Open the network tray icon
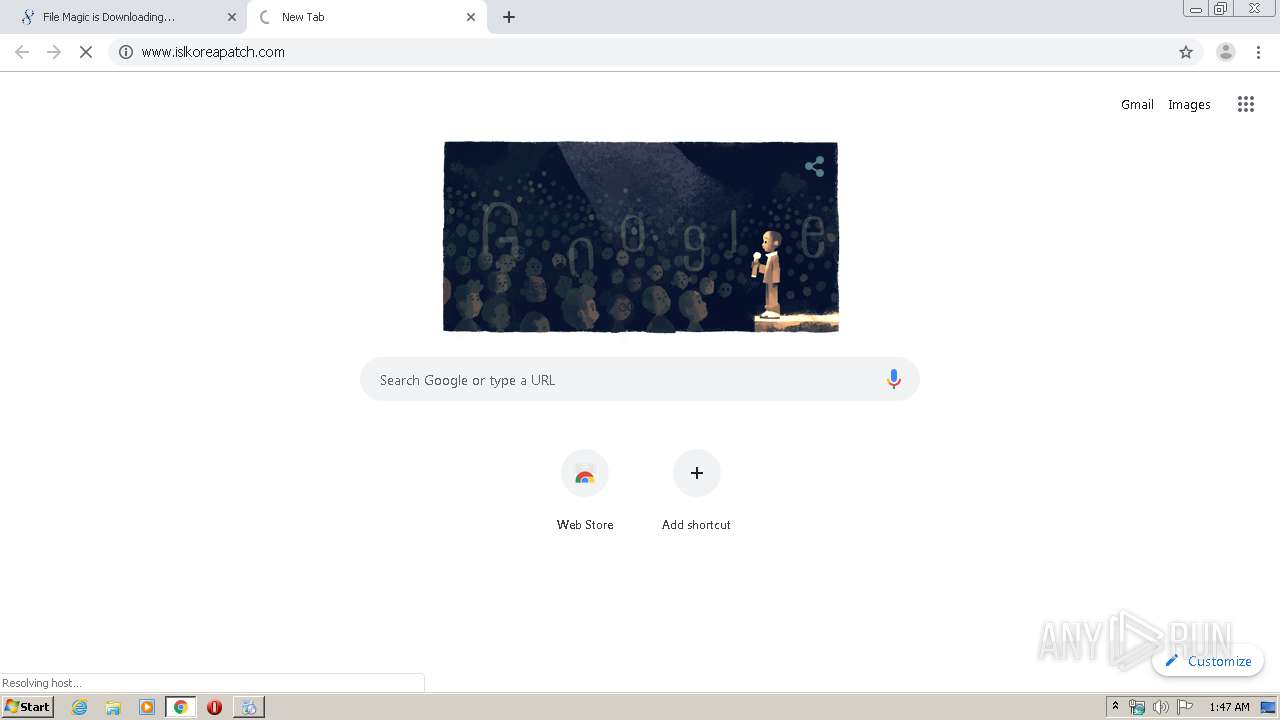The image size is (1280, 720). (1137, 707)
